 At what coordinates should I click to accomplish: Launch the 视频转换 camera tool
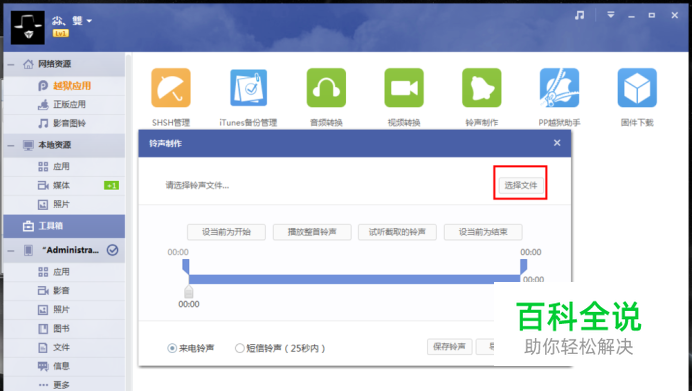coord(404,88)
